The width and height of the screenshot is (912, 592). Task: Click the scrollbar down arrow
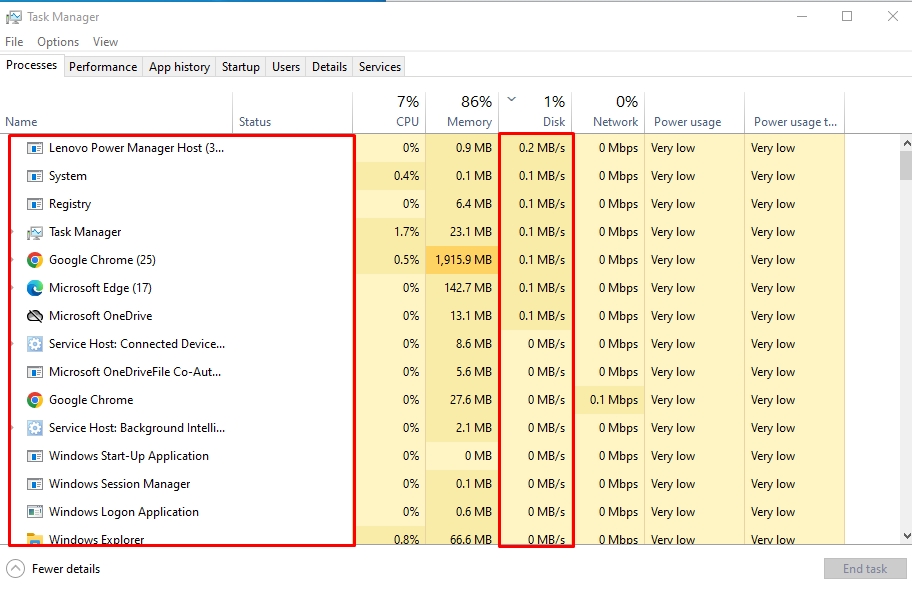906,536
